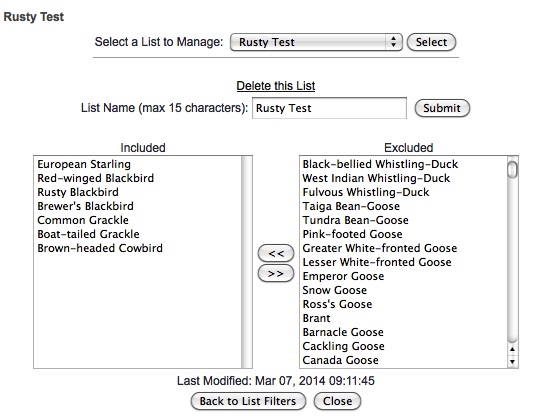Select Snow Goose in Excluded list

click(x=404, y=290)
